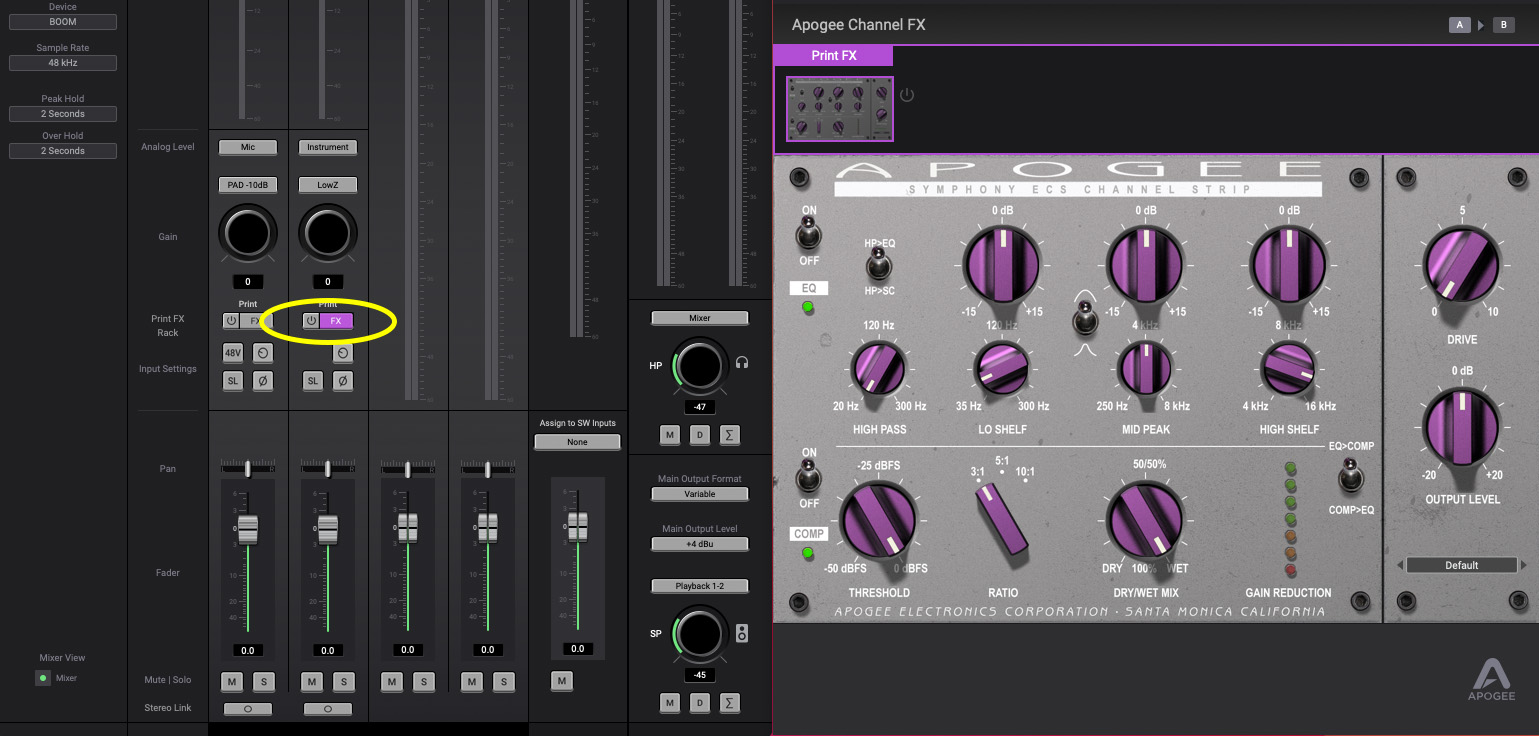Toggle Print FX power on Mic channel
Image resolution: width=1539 pixels, height=736 pixels.
[231, 321]
